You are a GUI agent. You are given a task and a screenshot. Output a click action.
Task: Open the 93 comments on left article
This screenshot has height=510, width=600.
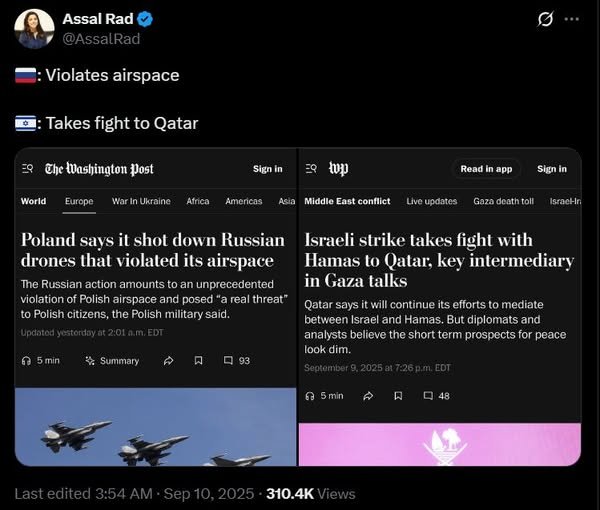[236, 360]
